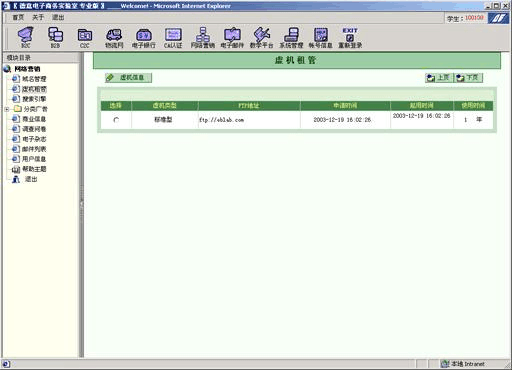Click the 模块目录 panel header

pyautogui.click(x=41, y=58)
